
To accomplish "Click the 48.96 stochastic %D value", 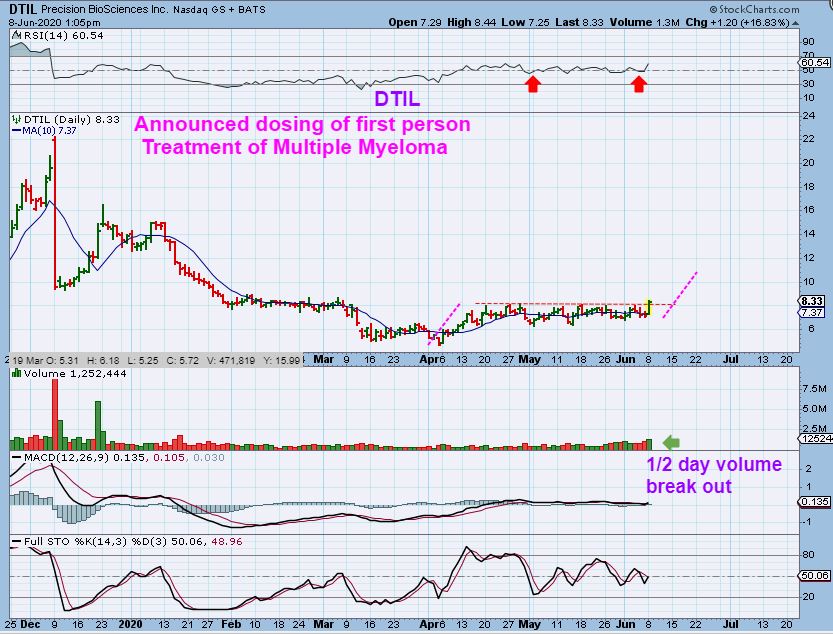I will (227, 542).
